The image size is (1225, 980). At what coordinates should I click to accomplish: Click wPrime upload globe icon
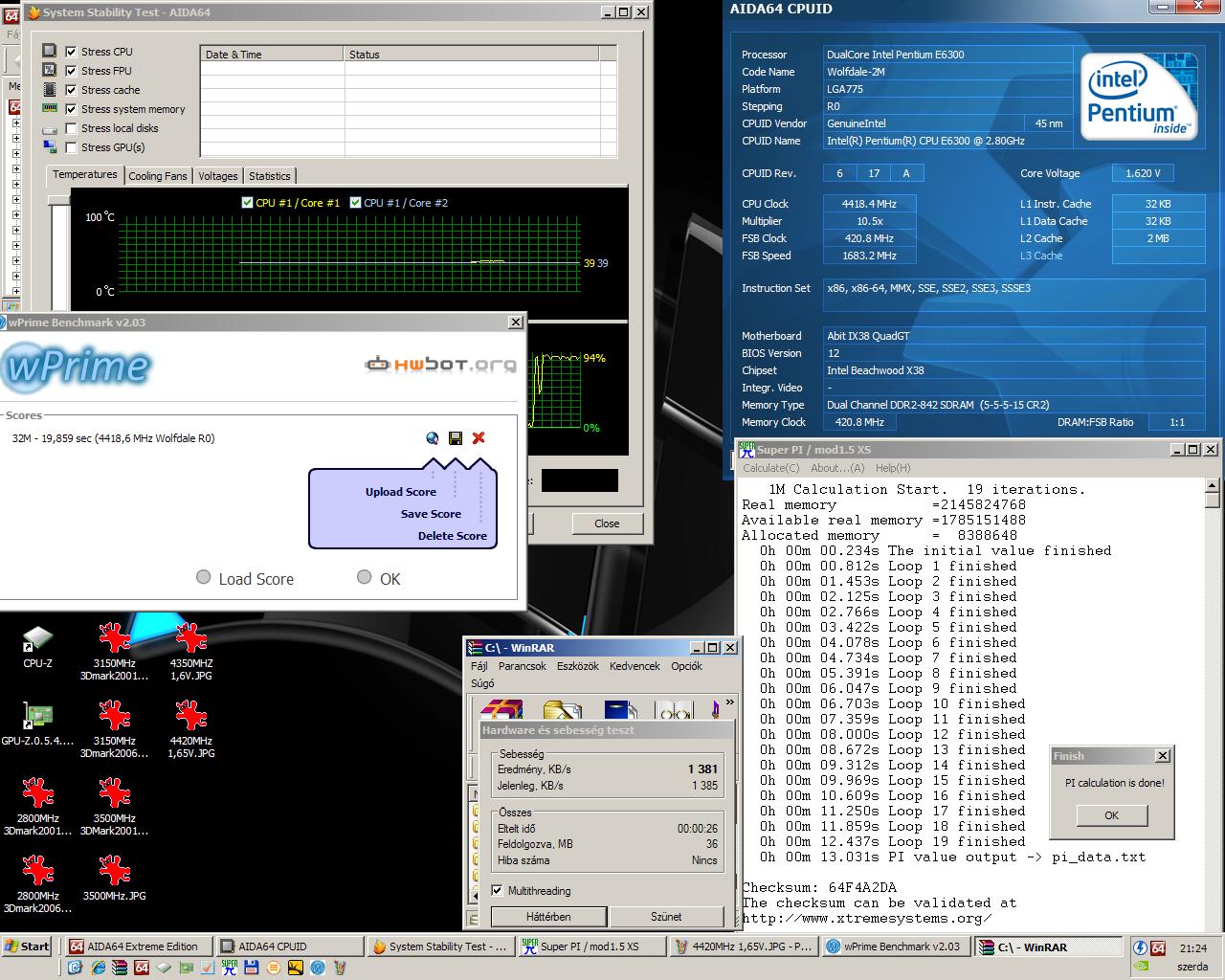(433, 438)
